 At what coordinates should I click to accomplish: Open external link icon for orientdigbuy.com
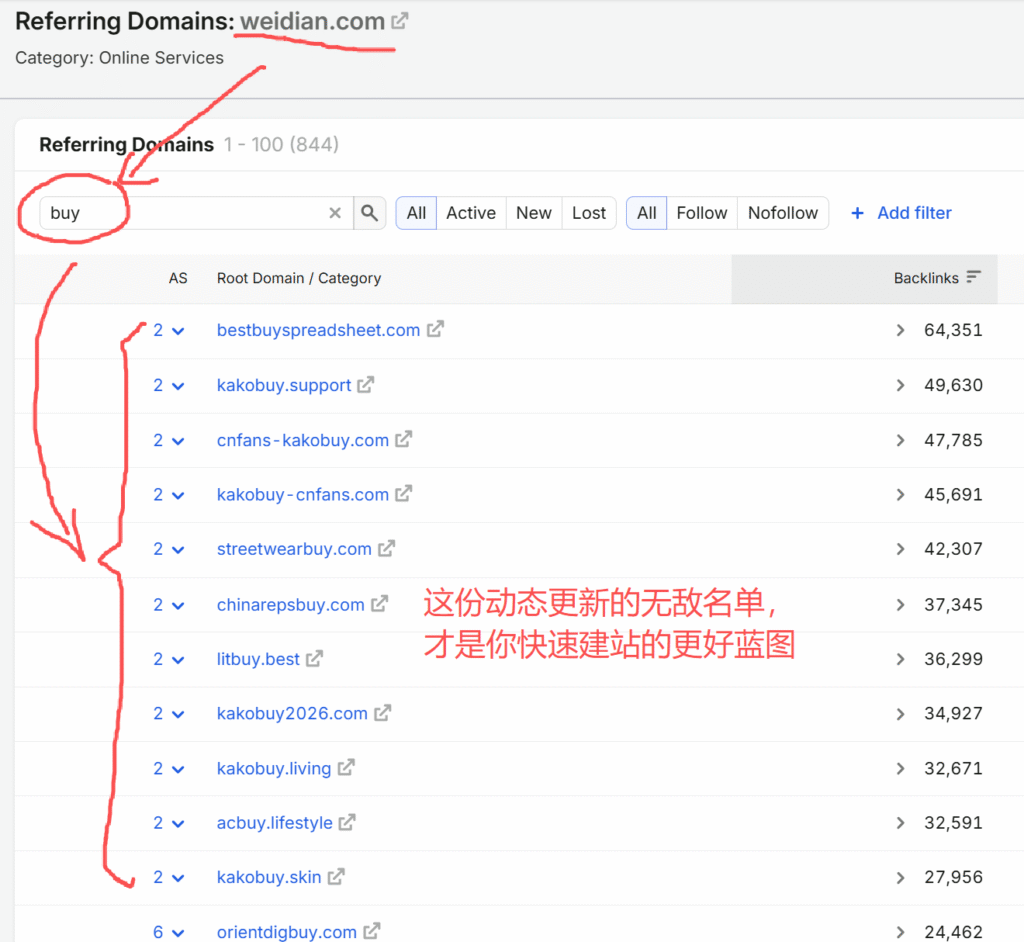click(372, 931)
